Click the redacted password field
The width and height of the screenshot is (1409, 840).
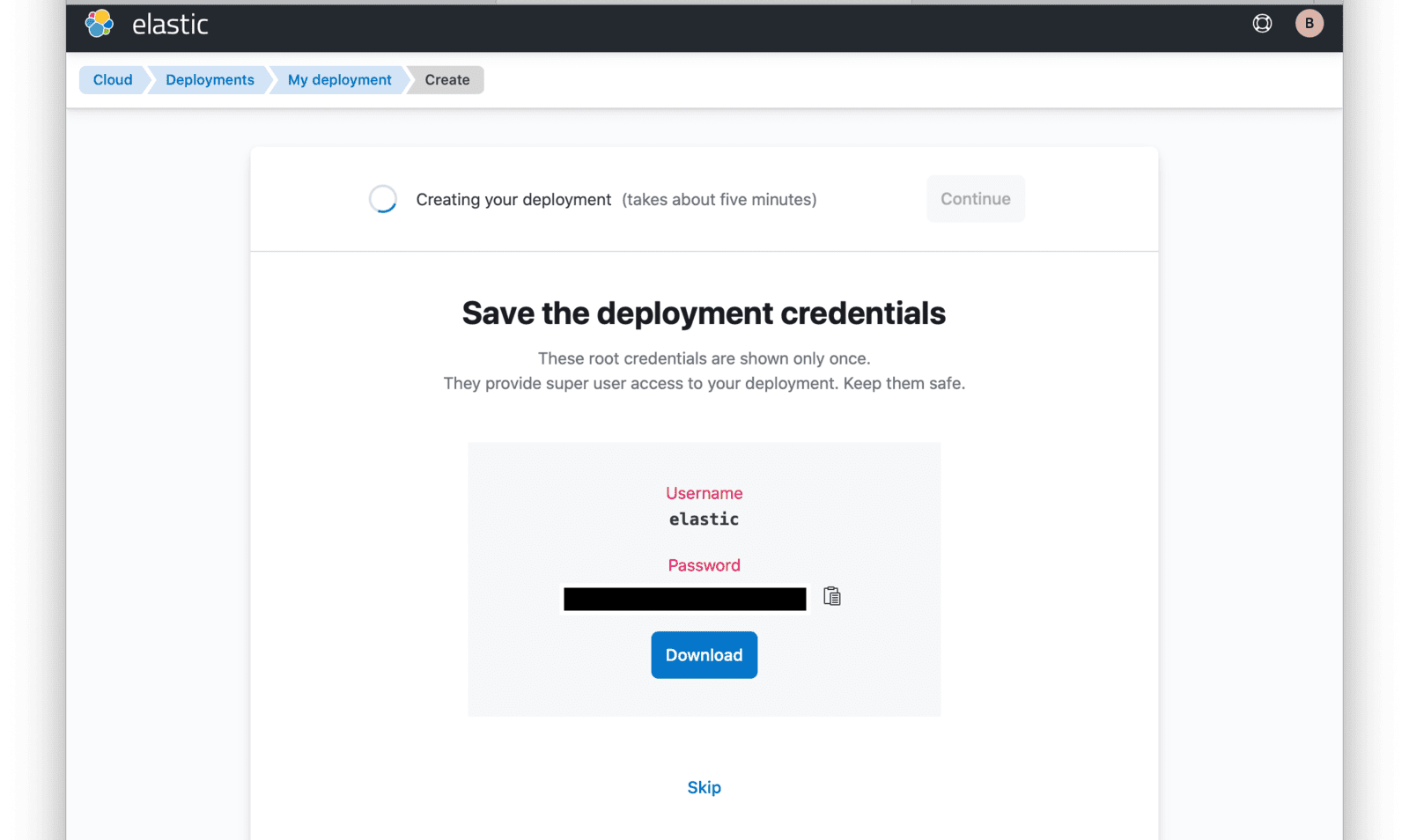click(x=684, y=599)
